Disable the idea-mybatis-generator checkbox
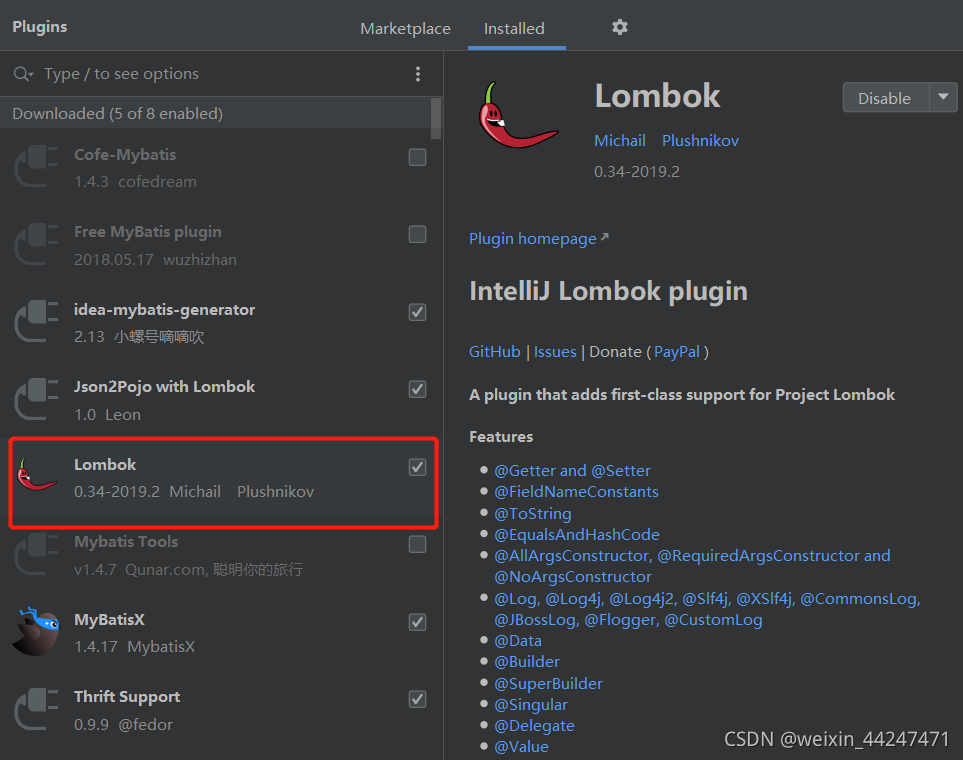The image size is (963, 760). 417,312
